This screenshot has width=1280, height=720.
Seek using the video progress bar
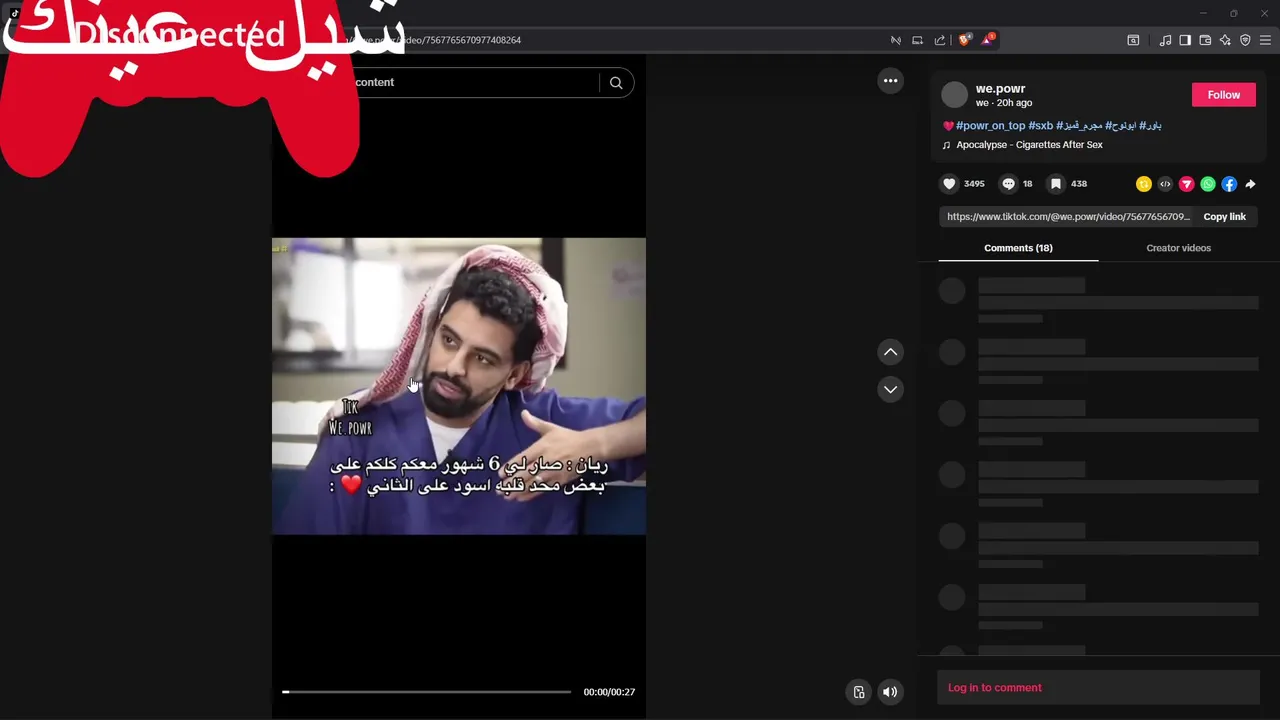[426, 692]
